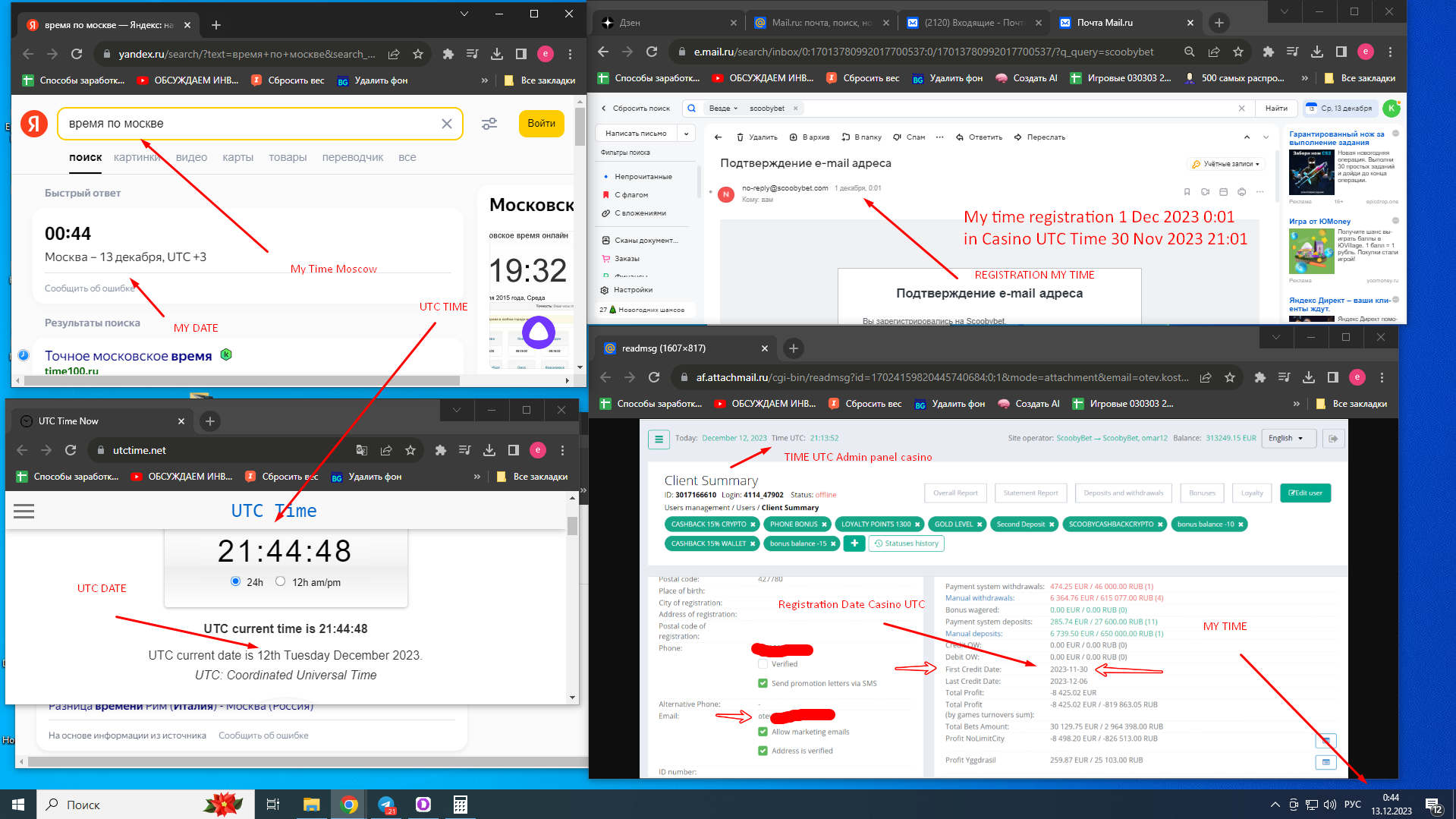
Task: Launch Chrome from the taskbar
Action: (x=349, y=805)
